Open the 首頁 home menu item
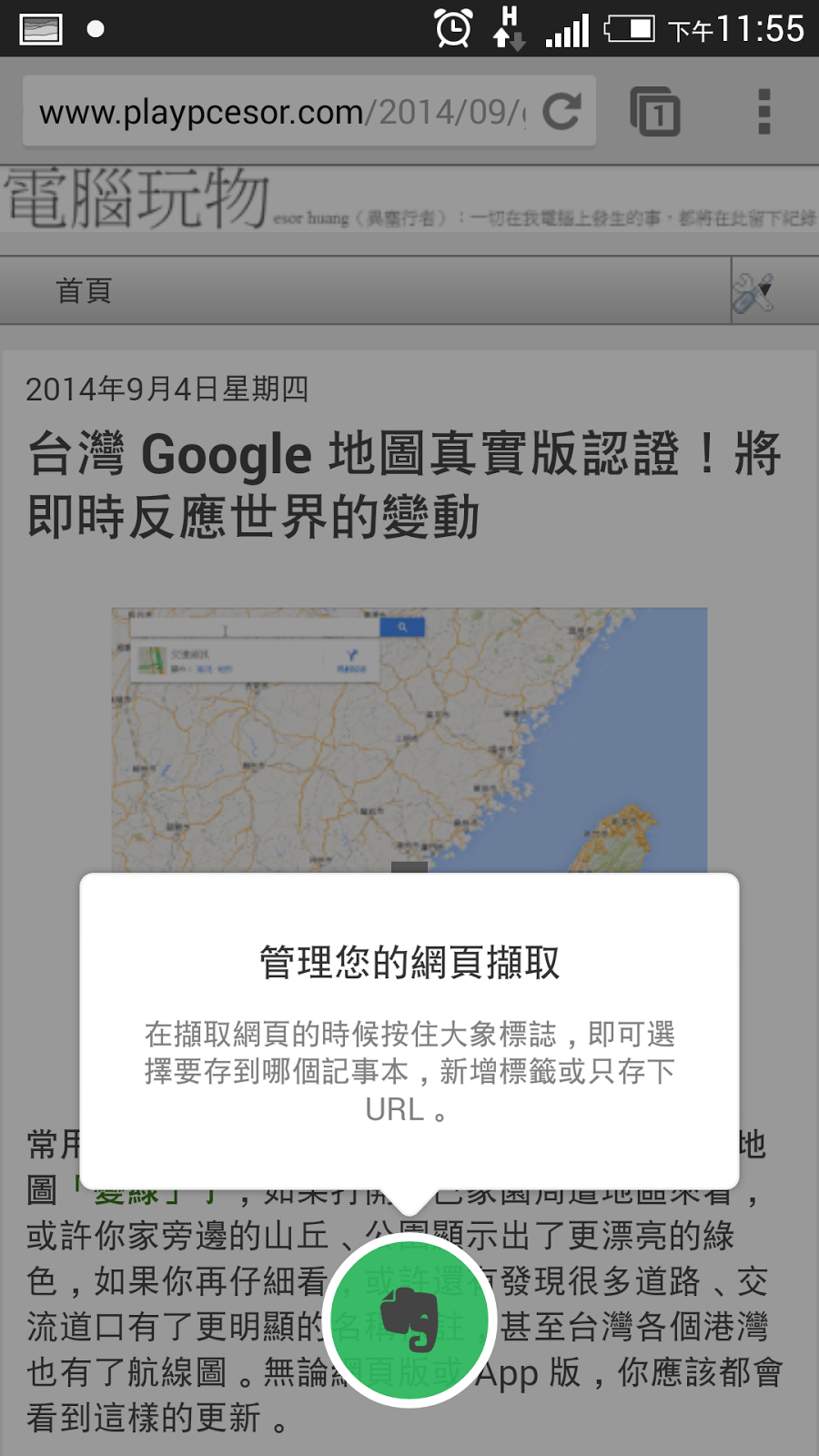This screenshot has height=1456, width=819. (x=84, y=291)
